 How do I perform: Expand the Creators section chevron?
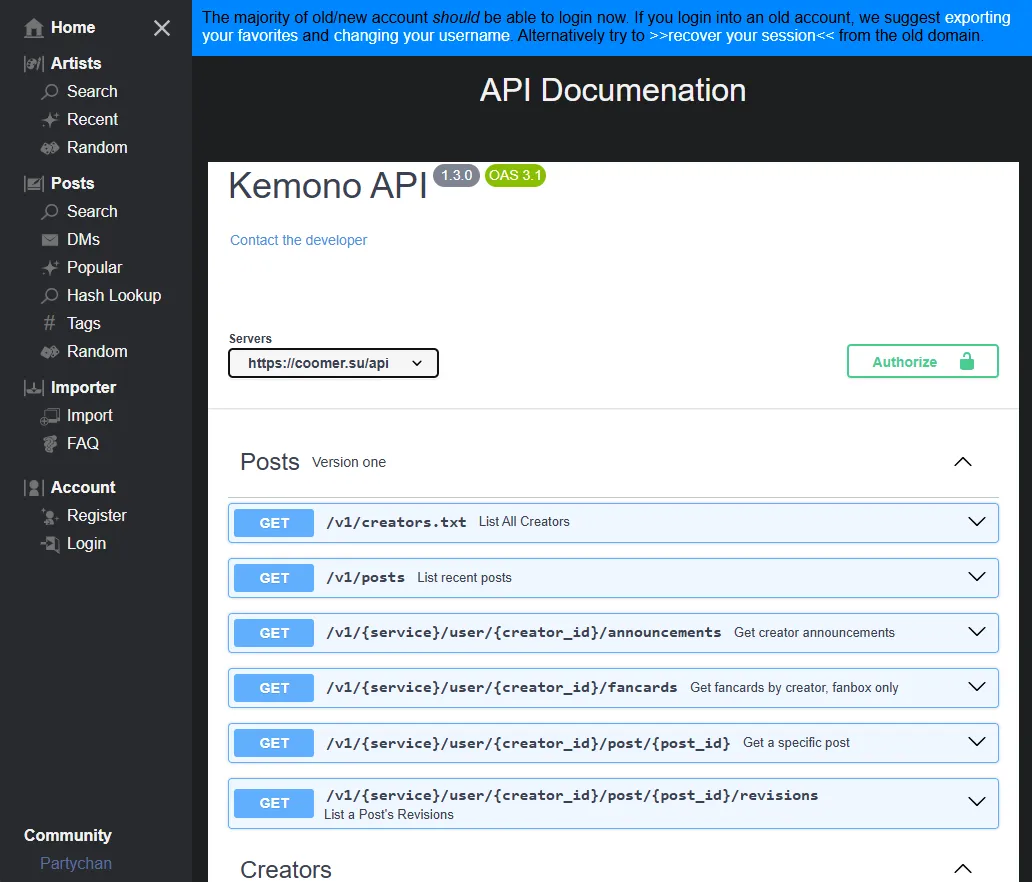962,868
